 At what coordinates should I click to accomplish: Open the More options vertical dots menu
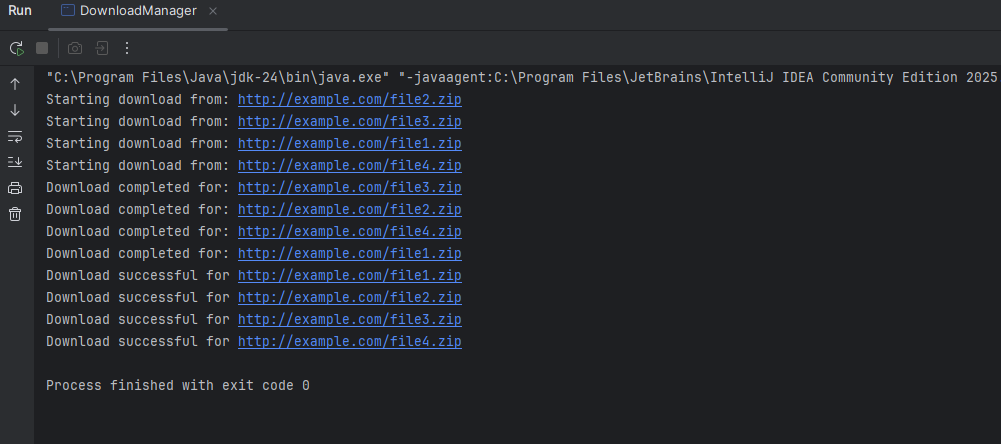coord(127,48)
